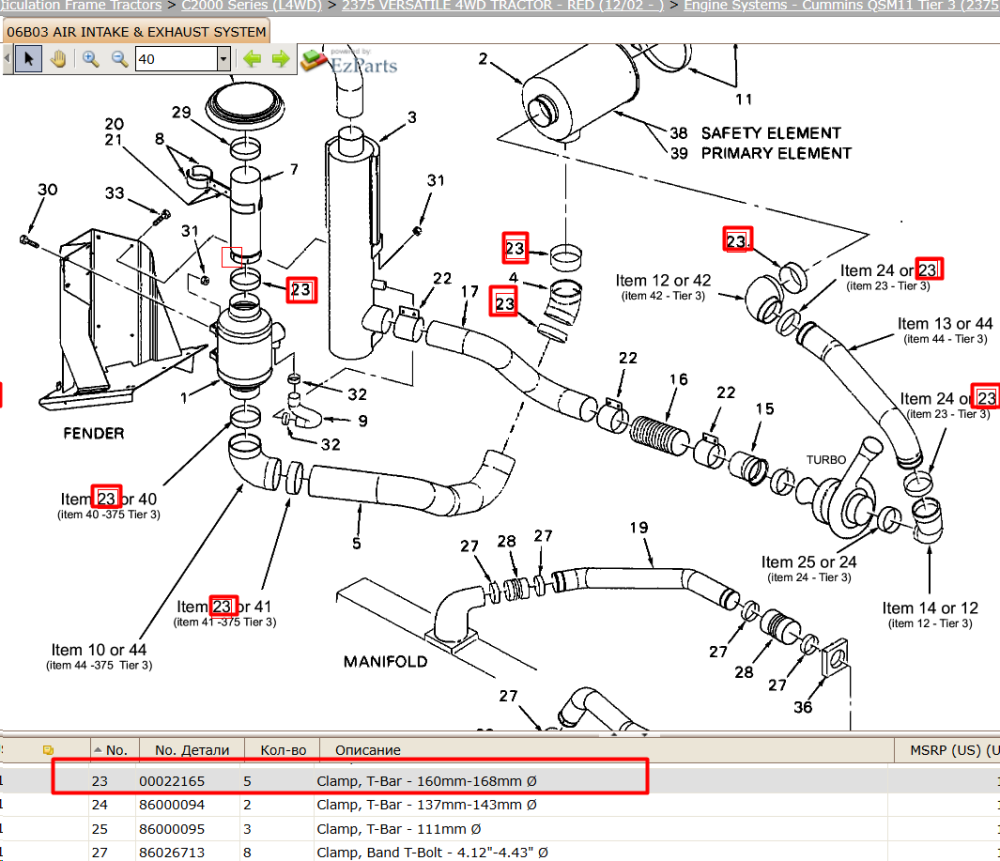The width and height of the screenshot is (1000, 861).
Task: Click callout 38 SAFETY ELEMENT
Action: pyautogui.click(x=679, y=133)
